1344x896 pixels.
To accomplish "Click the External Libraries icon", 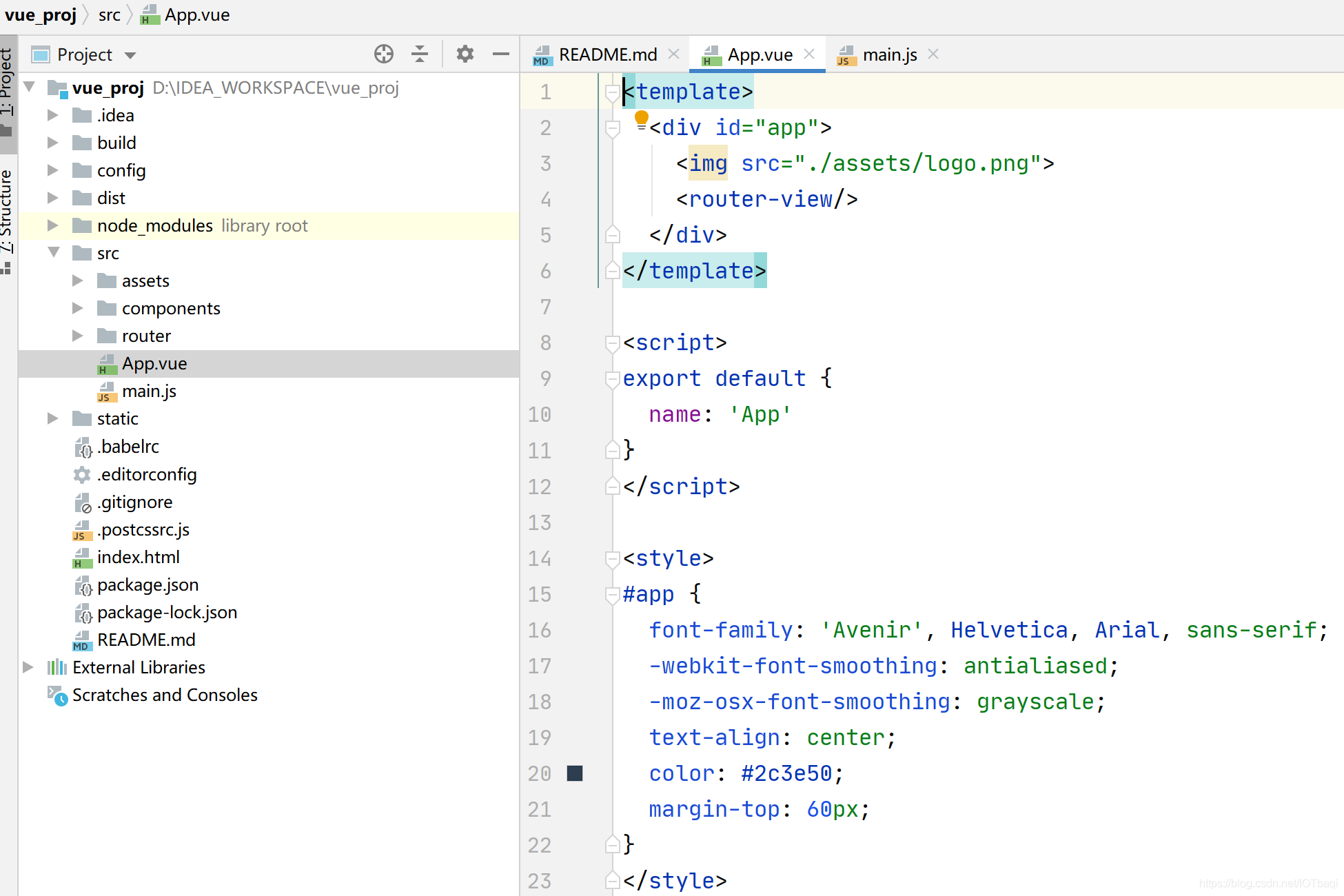I will pos(57,667).
